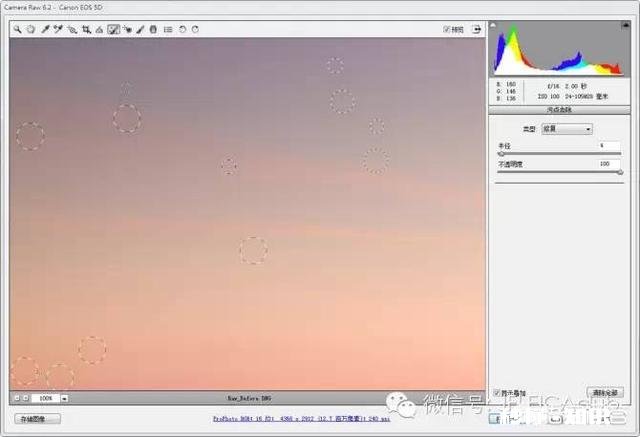Toggle highlight clipping warning on histogram
This screenshot has width=640, height=437.
tap(625, 25)
